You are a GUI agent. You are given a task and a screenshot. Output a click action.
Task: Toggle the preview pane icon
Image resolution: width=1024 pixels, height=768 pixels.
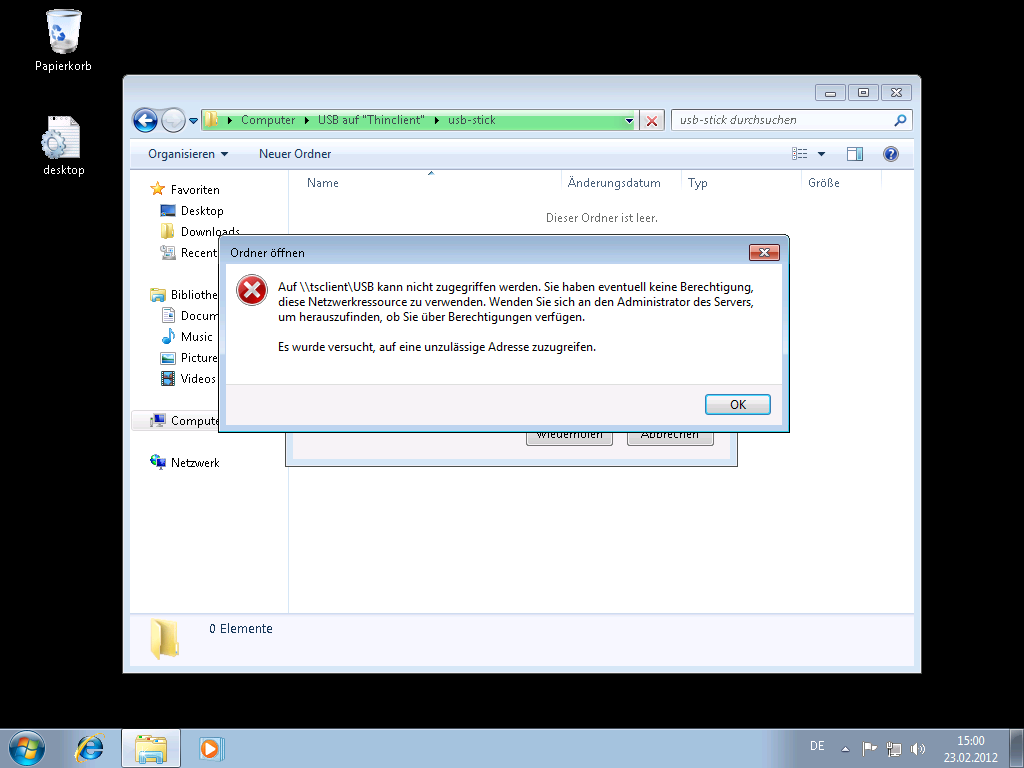tap(854, 154)
